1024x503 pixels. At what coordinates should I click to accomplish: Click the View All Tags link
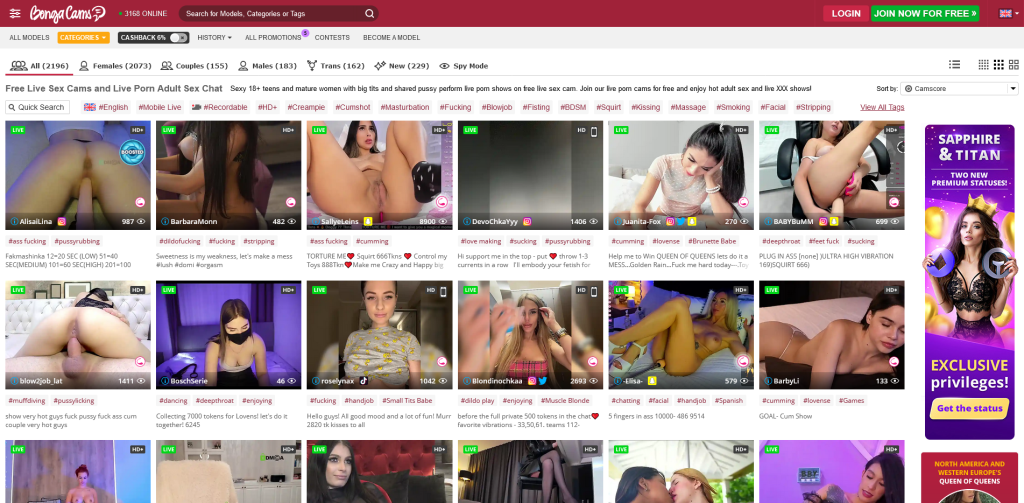(881, 107)
